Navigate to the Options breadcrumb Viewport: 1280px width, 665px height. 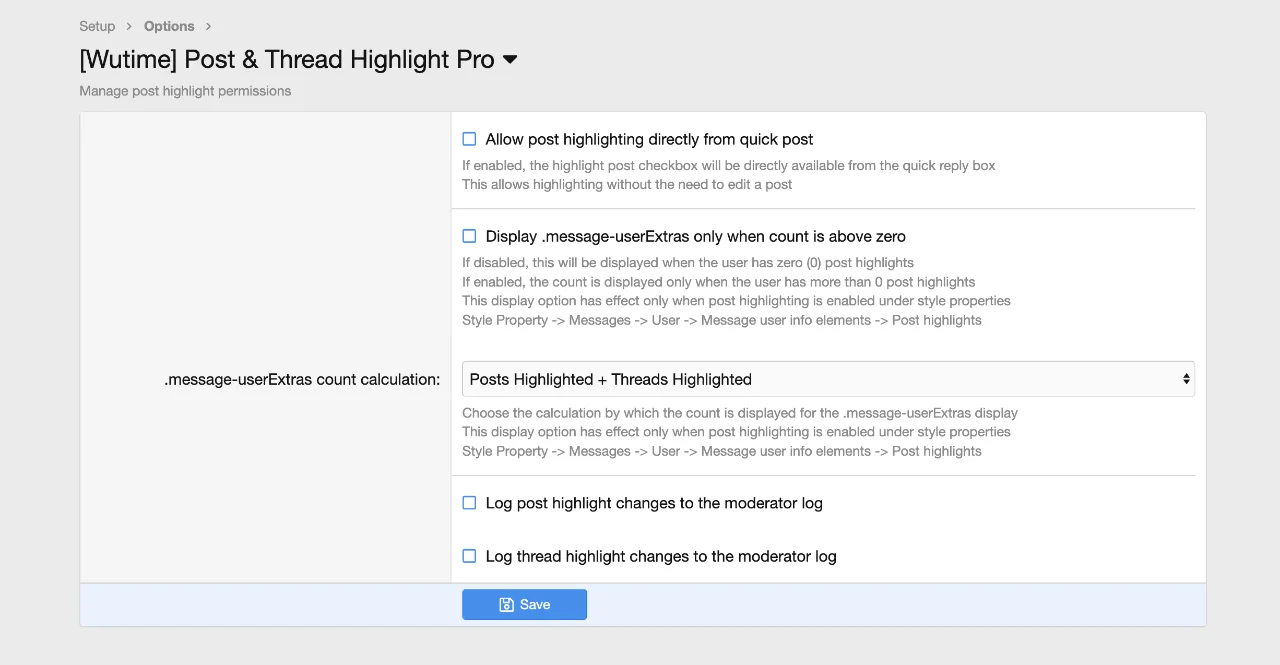pos(169,26)
